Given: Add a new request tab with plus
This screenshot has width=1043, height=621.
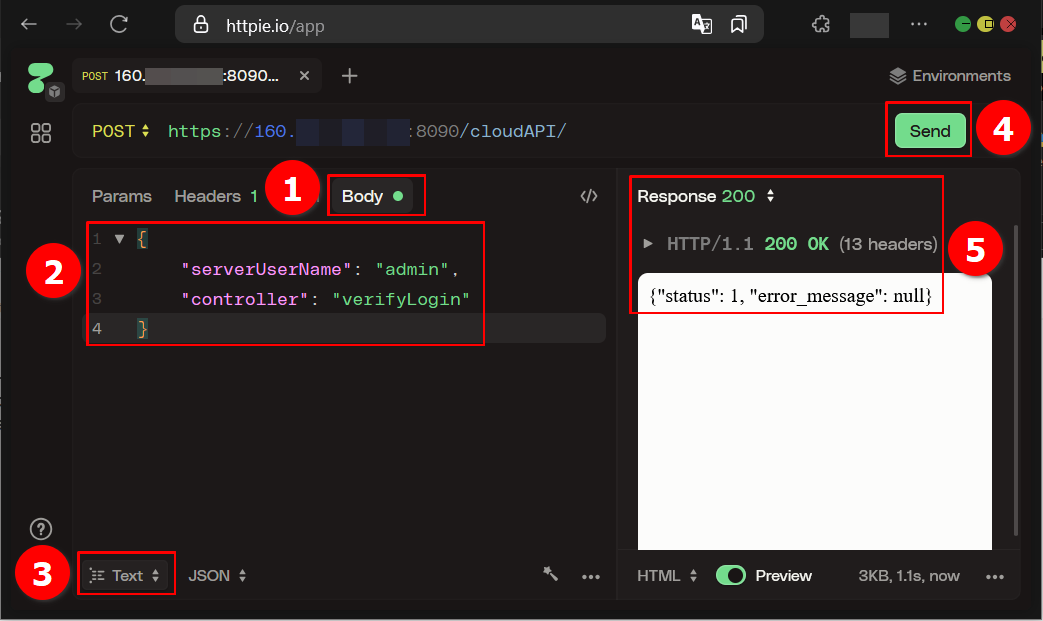Looking at the screenshot, I should tap(349, 76).
